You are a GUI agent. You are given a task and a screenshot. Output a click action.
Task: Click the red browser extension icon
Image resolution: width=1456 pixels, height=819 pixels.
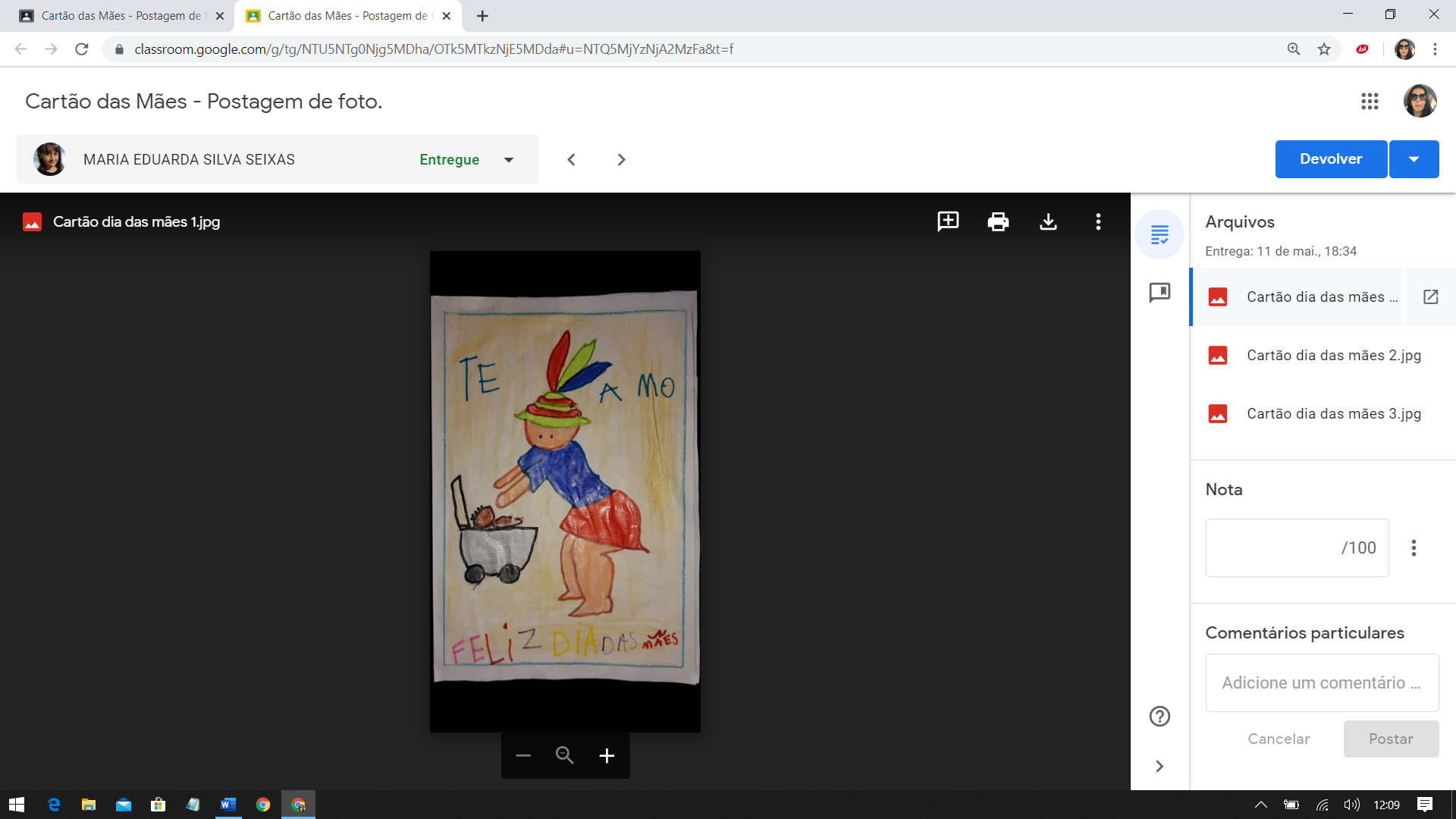[x=1363, y=49]
